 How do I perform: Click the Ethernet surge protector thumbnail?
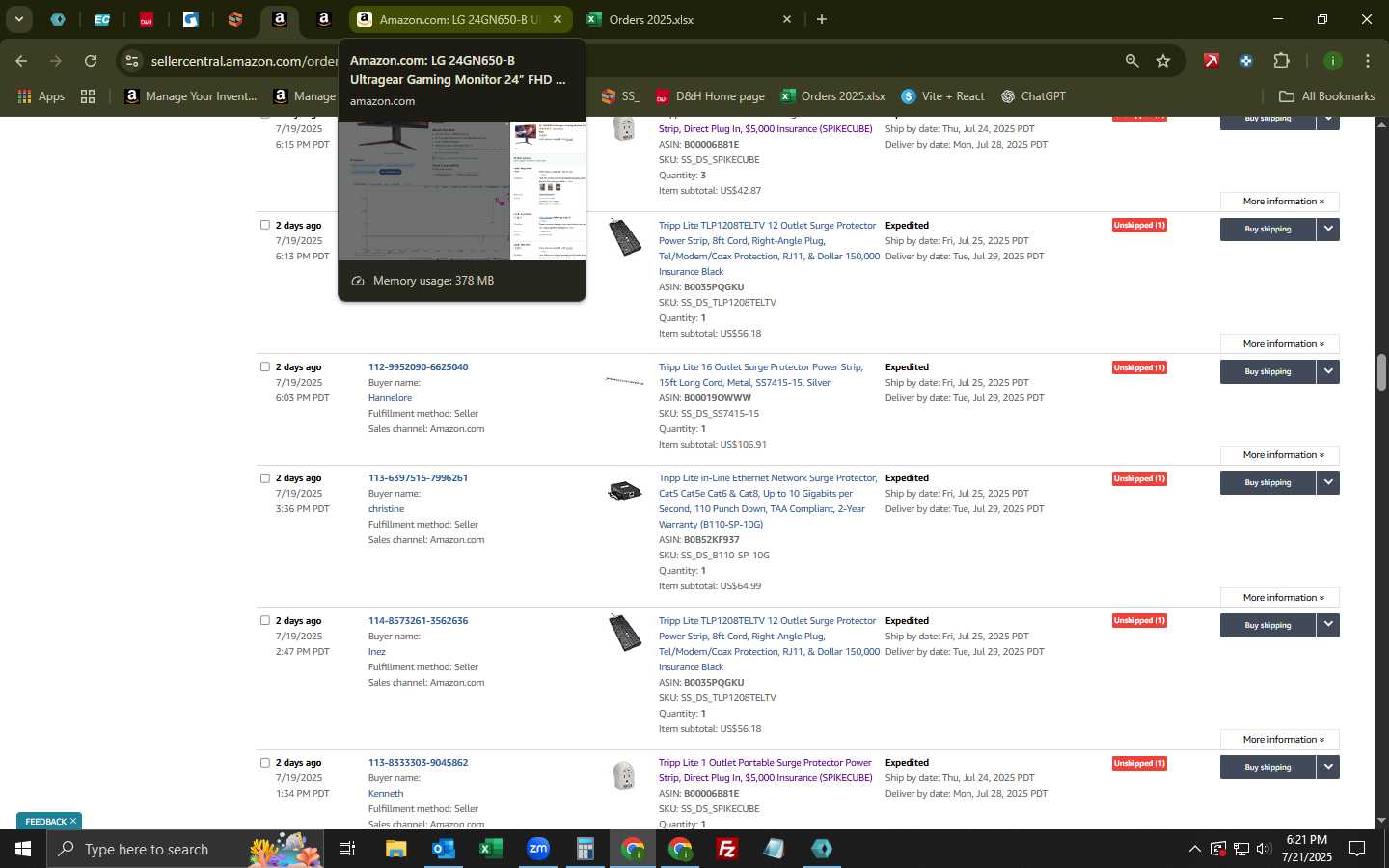click(x=624, y=491)
